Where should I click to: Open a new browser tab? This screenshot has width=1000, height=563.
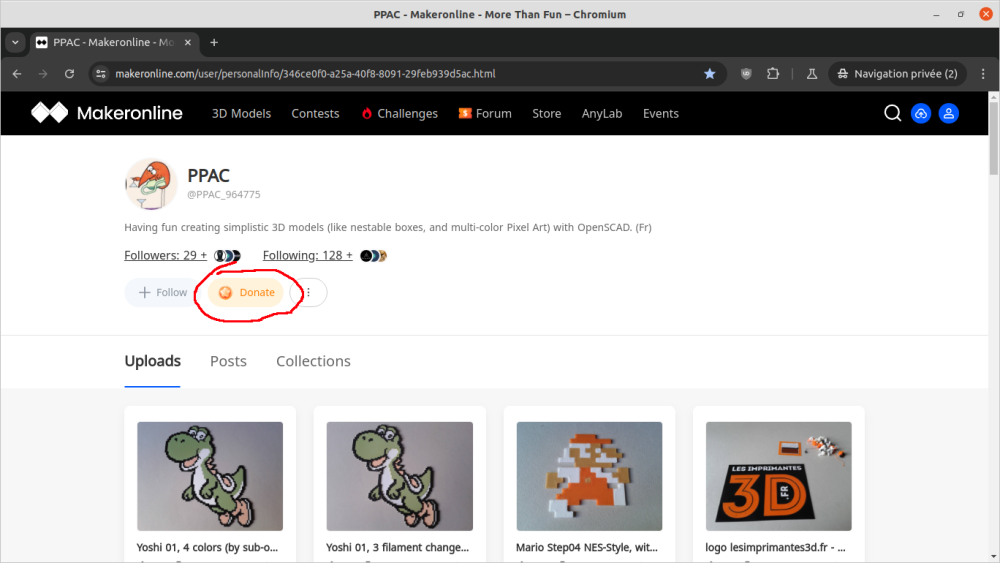pos(214,42)
